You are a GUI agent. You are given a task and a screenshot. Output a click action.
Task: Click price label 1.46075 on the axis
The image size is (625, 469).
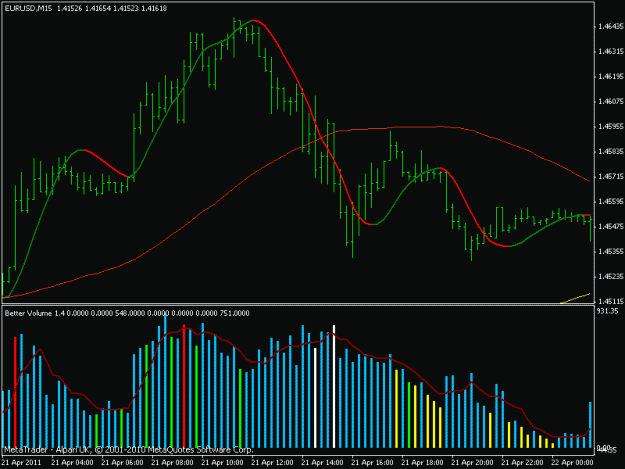click(611, 102)
